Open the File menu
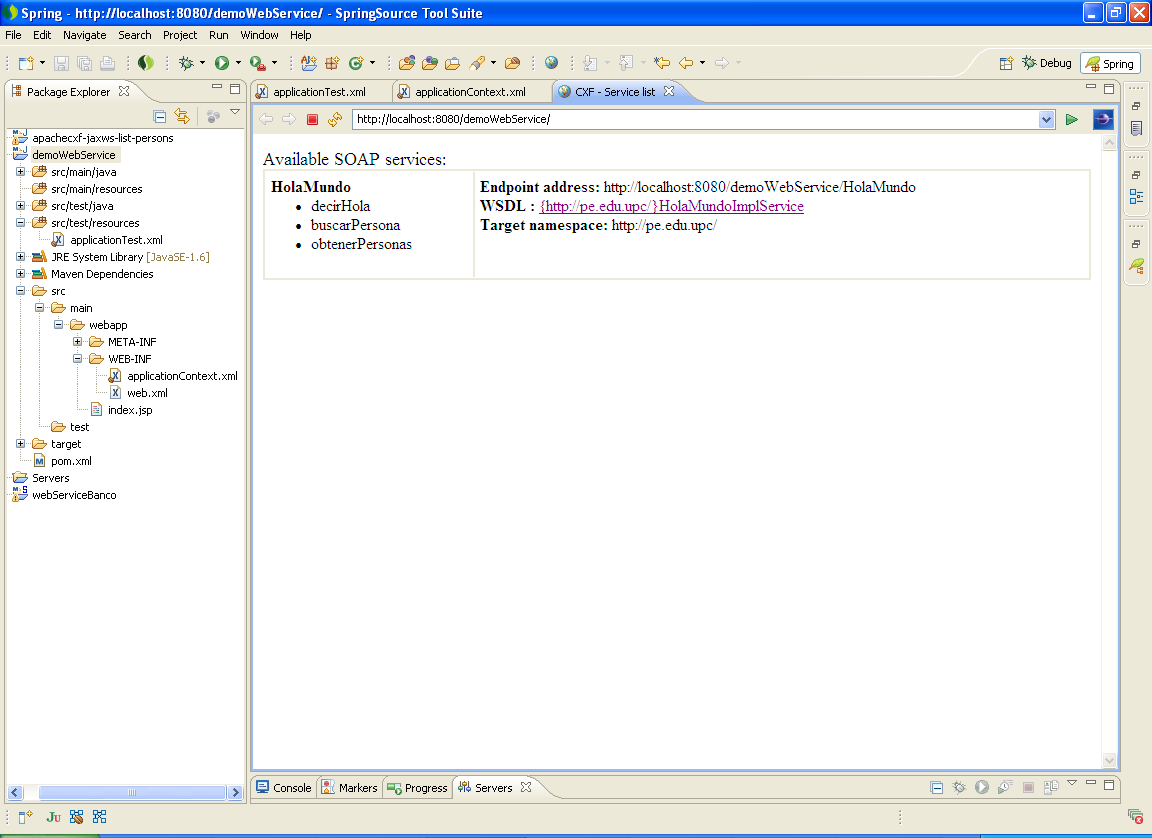Screen dimensions: 1152x838 (x=13, y=35)
